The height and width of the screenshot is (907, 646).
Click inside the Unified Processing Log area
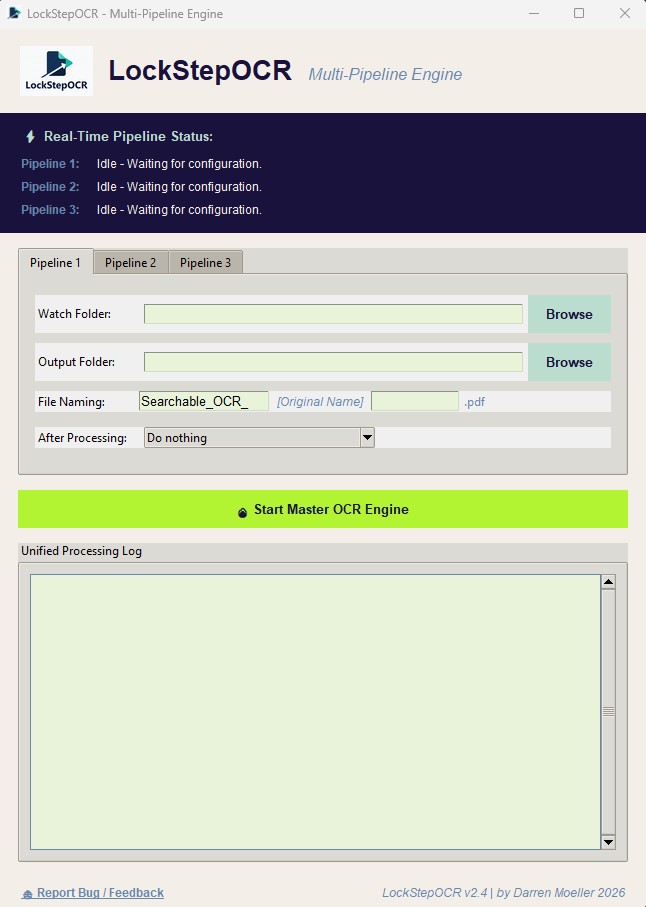(316, 711)
